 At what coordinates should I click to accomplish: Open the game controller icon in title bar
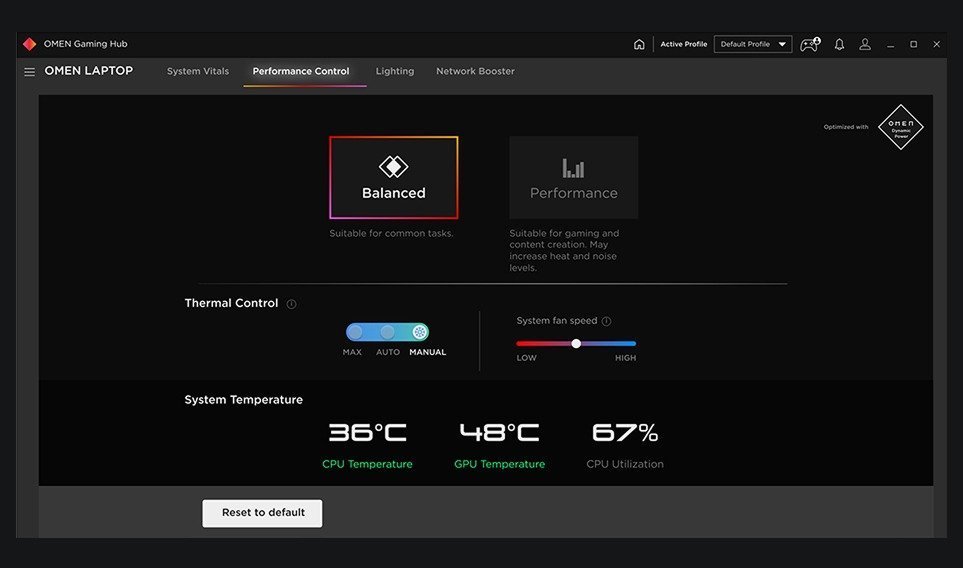coord(809,44)
